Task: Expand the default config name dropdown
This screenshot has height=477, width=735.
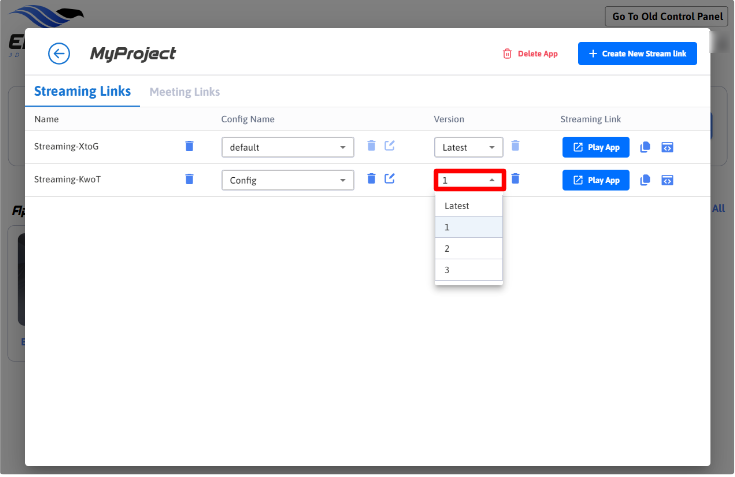Action: pyautogui.click(x=287, y=147)
